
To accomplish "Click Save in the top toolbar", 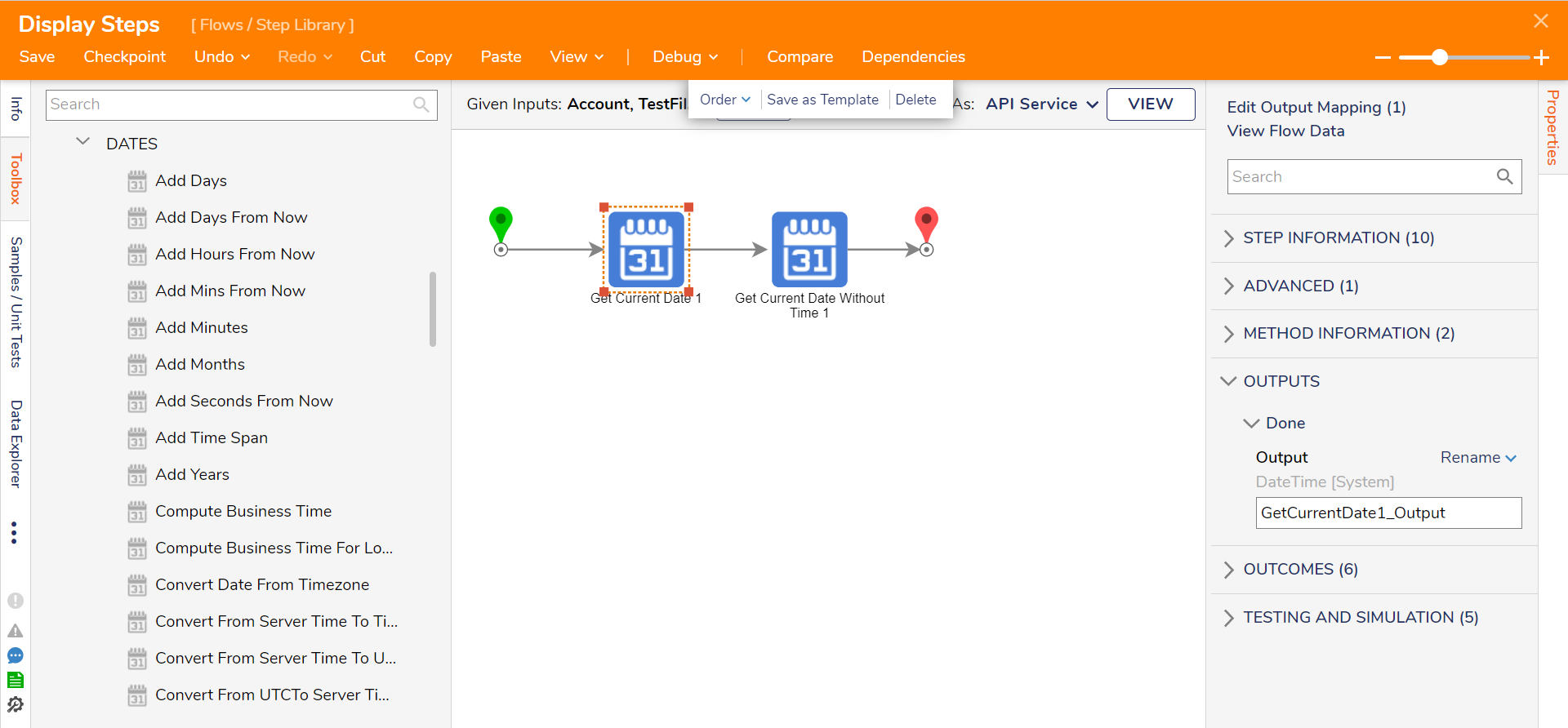I will 37,56.
